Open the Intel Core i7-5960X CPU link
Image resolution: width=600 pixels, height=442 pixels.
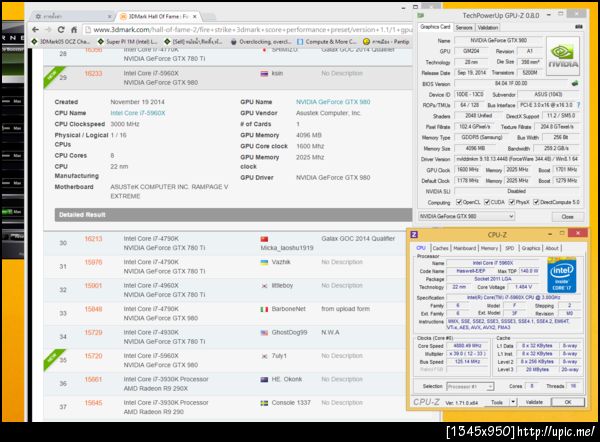point(138,113)
